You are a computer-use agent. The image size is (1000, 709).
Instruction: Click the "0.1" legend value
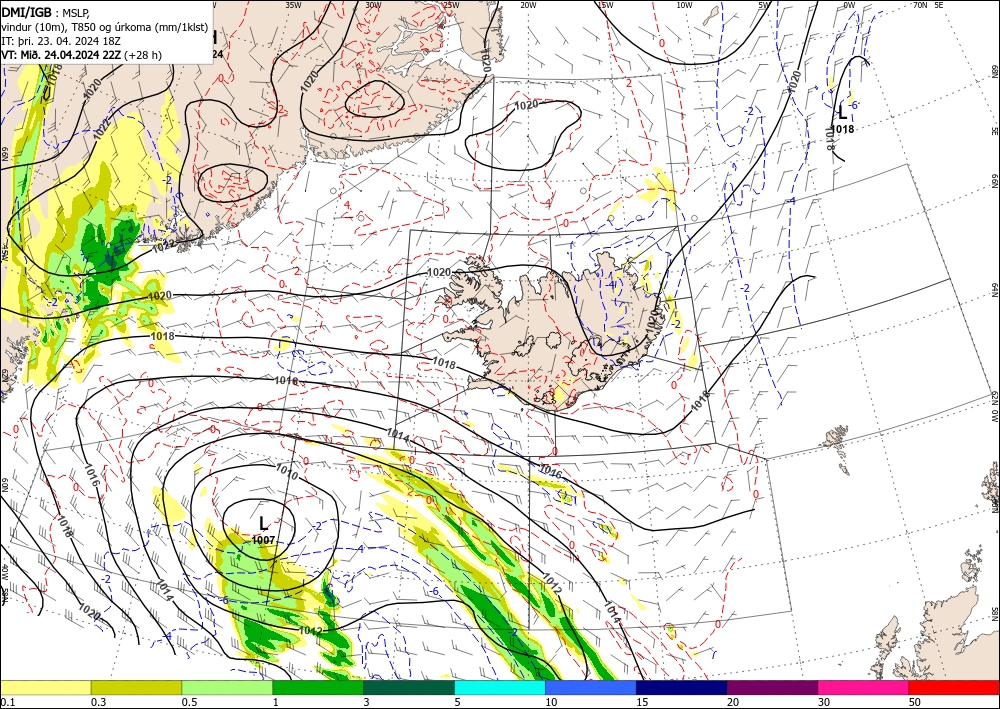click(x=6, y=702)
